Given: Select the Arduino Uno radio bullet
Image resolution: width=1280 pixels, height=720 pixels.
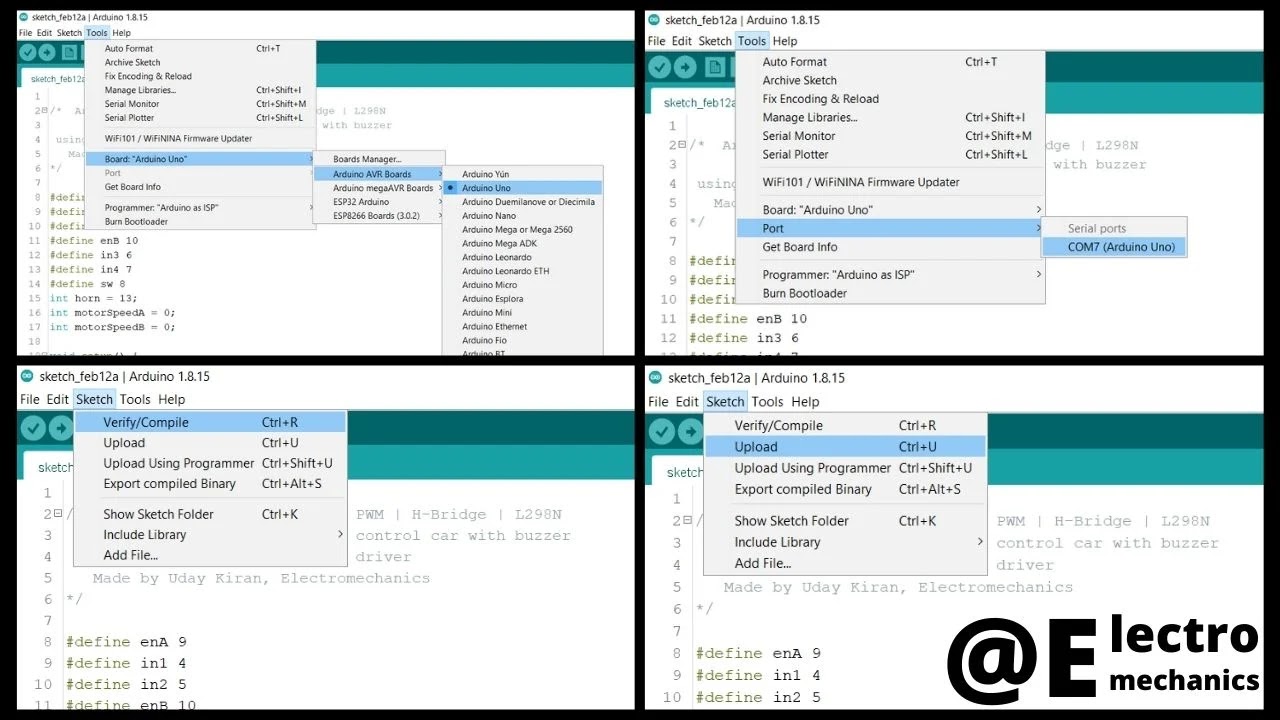Looking at the screenshot, I should point(452,187).
